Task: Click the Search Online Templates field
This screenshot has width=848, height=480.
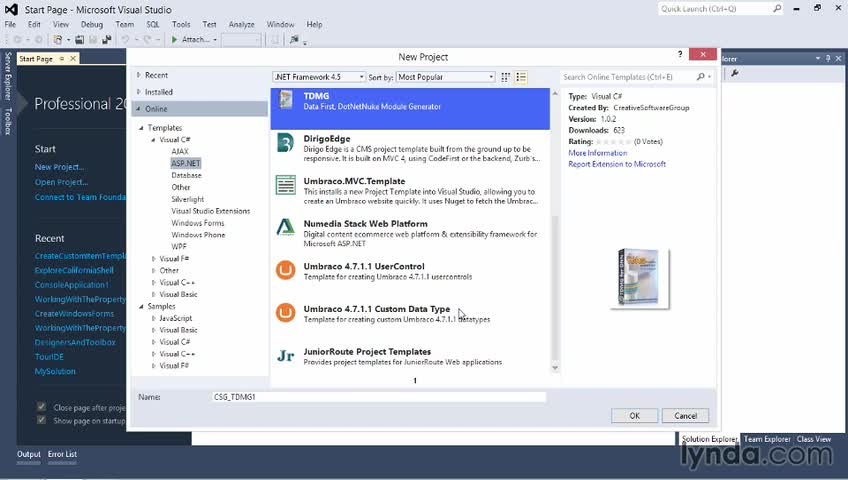Action: click(628, 77)
